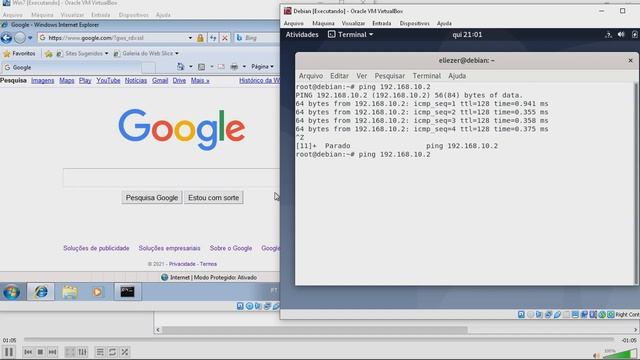Open Pesquisar menu in the terminal
Viewport: 640px width, 360px height.
[x=390, y=76]
